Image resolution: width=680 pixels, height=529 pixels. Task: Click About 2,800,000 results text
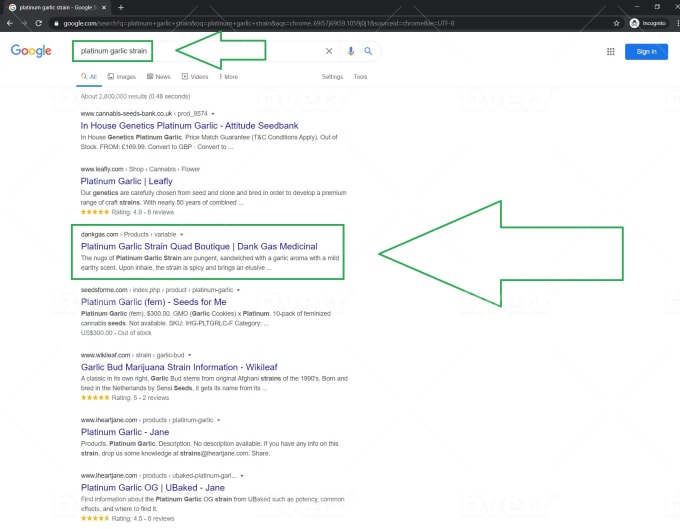(x=135, y=96)
